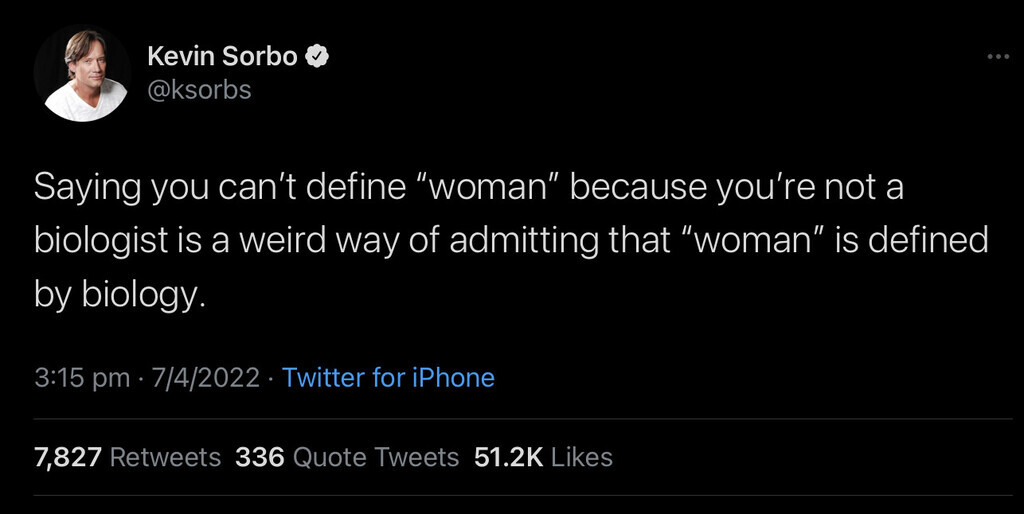Open the @ksorbs handle link

(199, 90)
